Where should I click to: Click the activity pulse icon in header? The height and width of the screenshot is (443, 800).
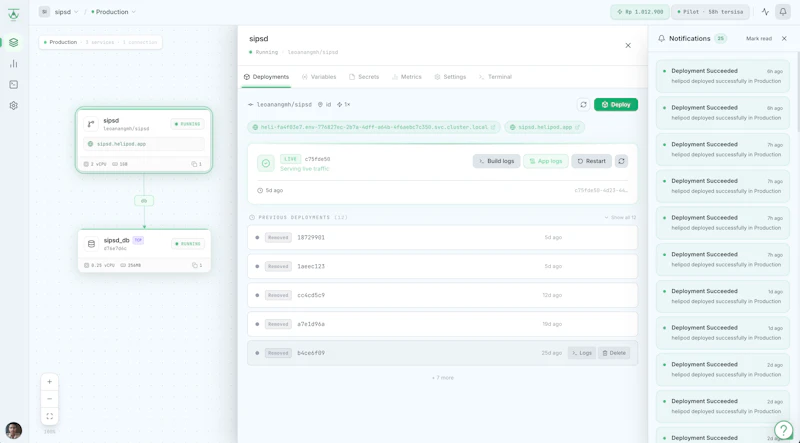[x=765, y=12]
